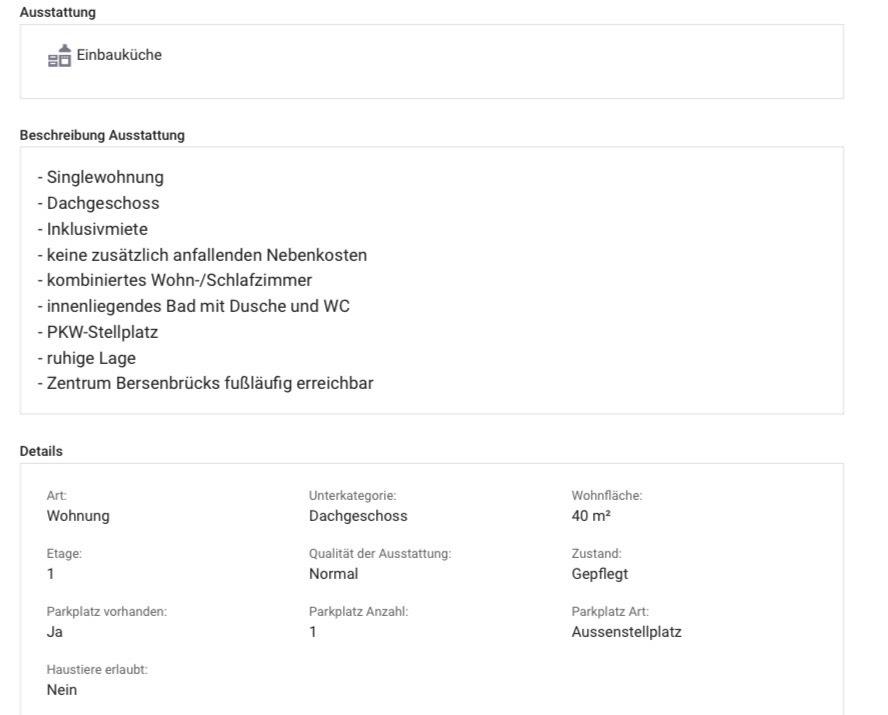This screenshot has height=715, width=888.
Task: Click the innenliegendes Bad mit Dusche line
Action: [194, 306]
